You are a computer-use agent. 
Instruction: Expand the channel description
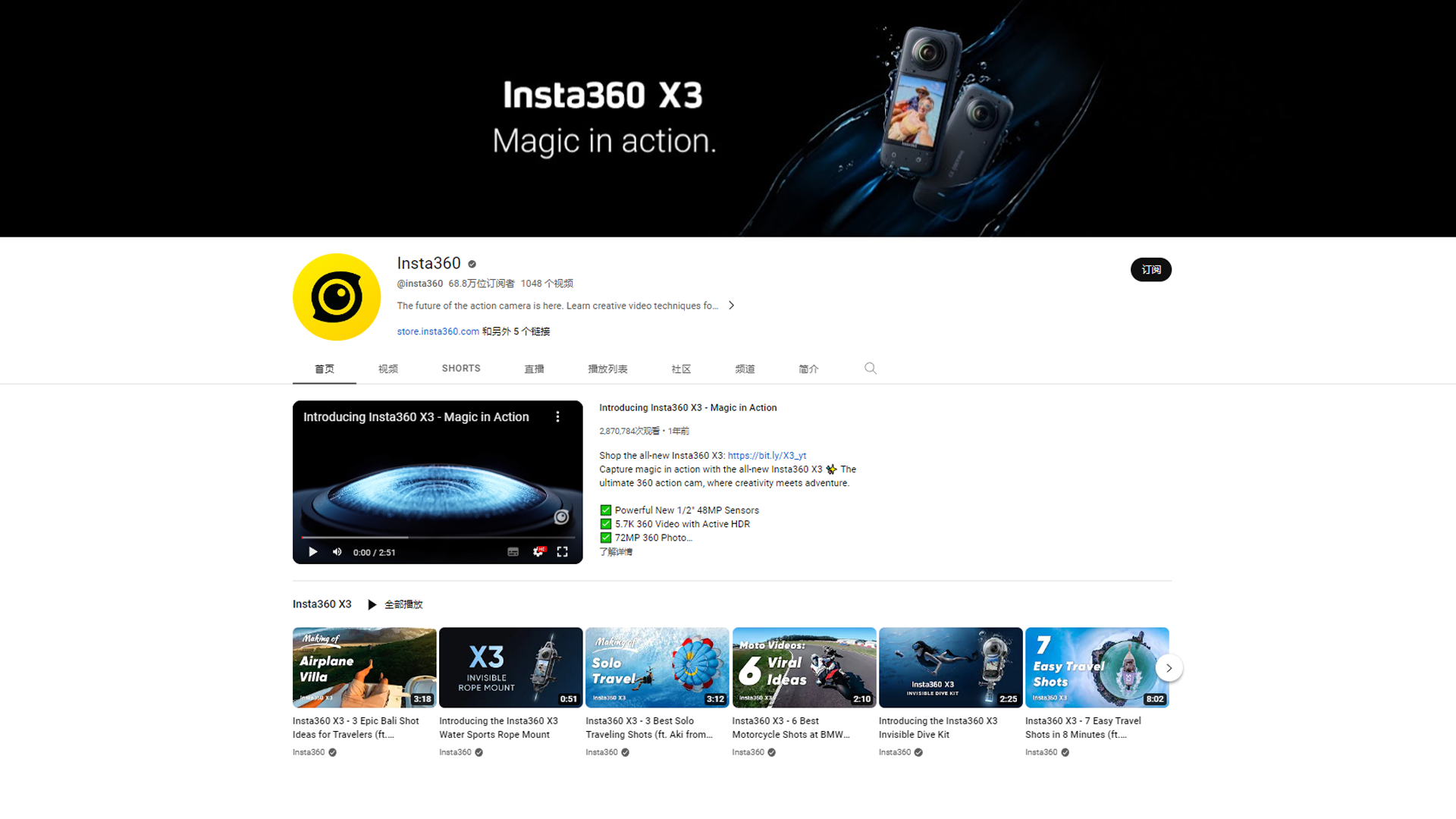click(x=731, y=305)
